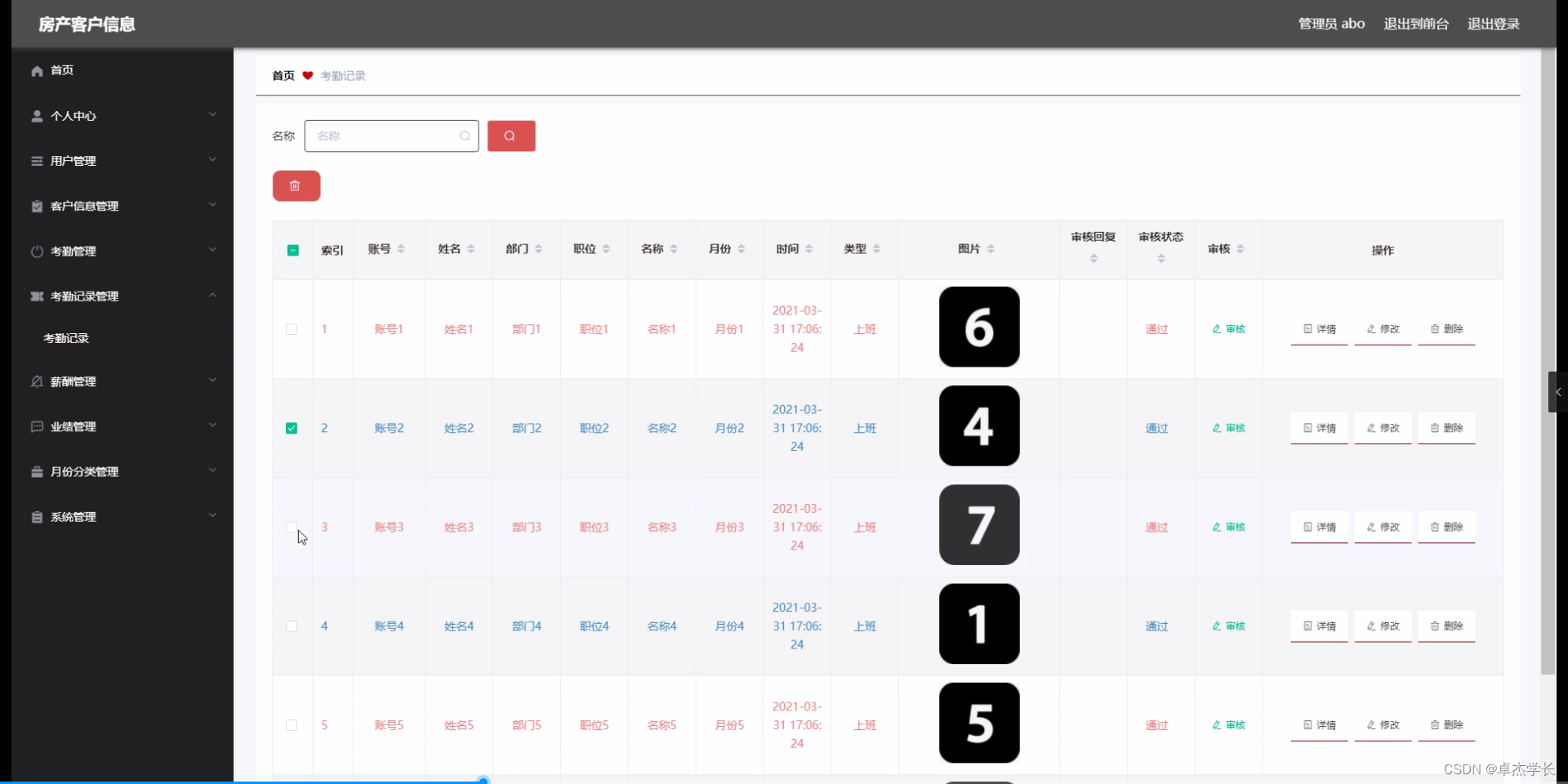
Task: Check the checkbox for row 账号4
Action: (292, 626)
